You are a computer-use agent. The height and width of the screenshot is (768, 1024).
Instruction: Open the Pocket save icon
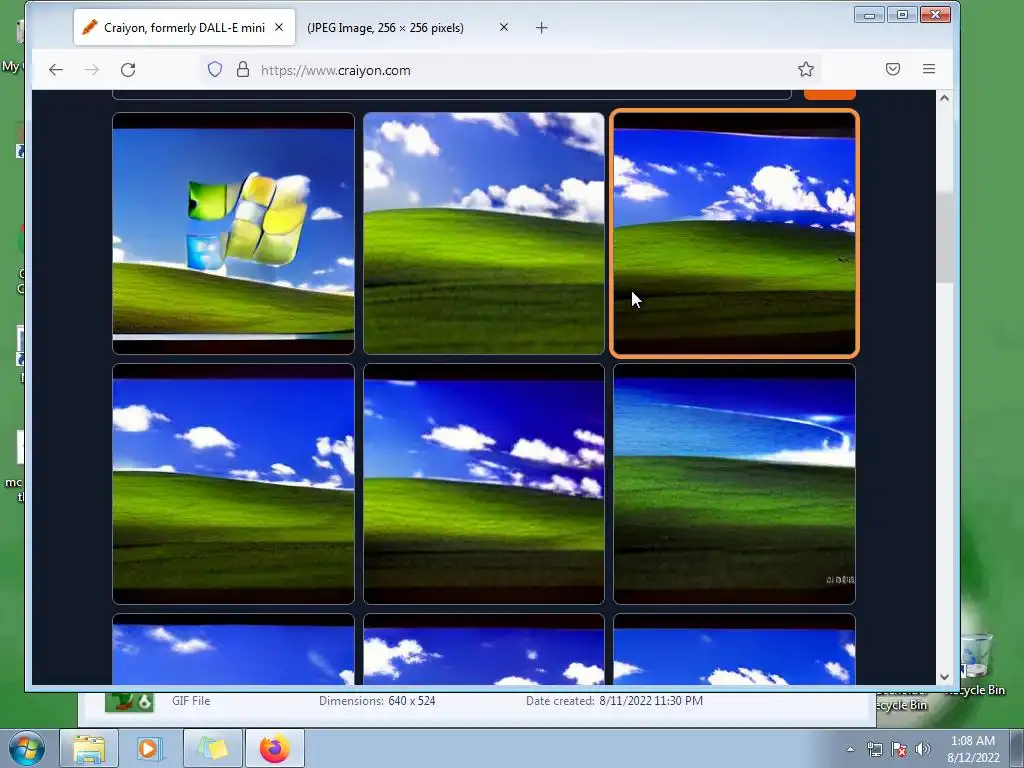(x=893, y=69)
